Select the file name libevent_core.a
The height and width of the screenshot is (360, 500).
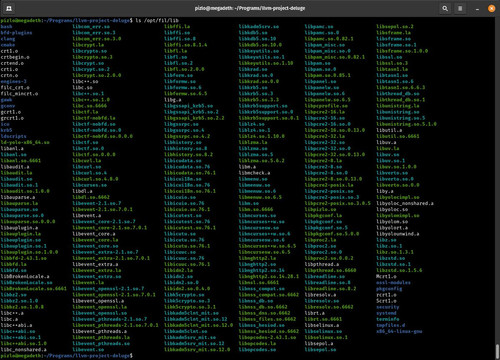[x=94, y=234]
